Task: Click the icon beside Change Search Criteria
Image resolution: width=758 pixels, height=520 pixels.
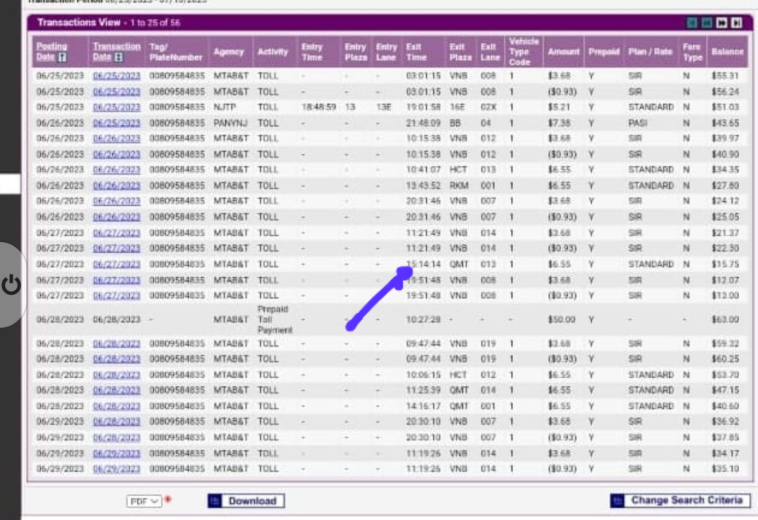Action: [x=617, y=501]
